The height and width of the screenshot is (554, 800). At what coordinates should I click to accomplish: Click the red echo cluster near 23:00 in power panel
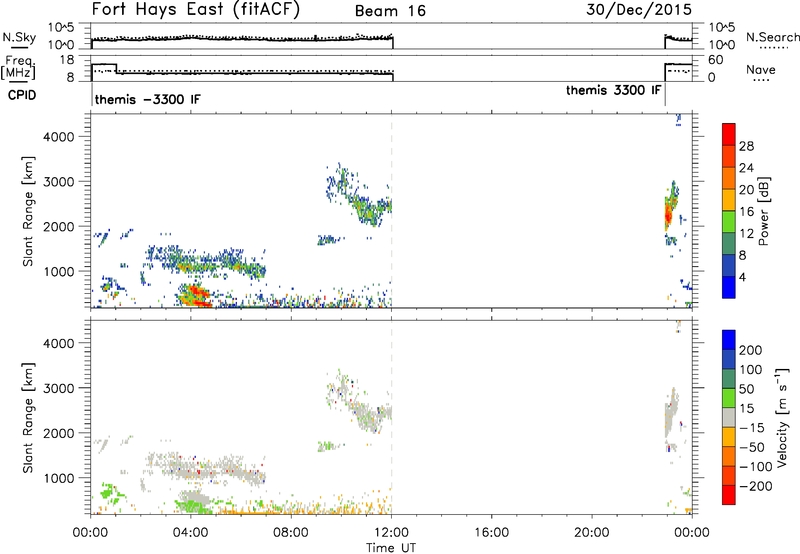(668, 214)
